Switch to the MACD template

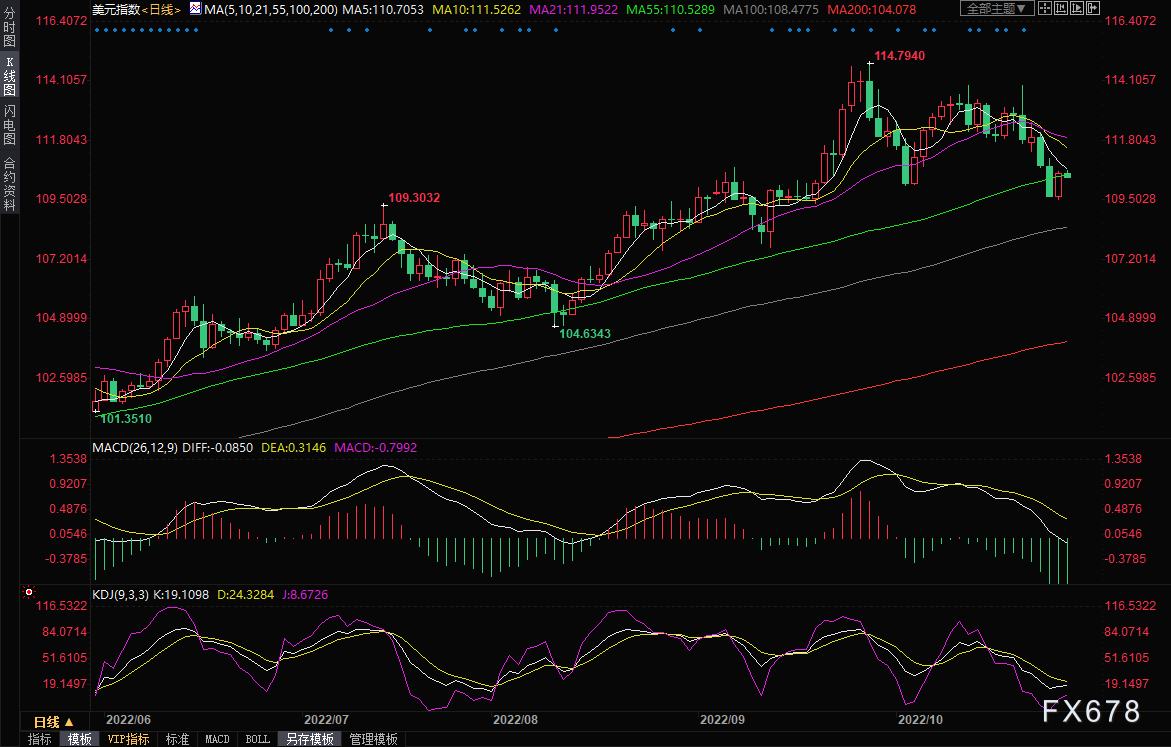[x=217, y=739]
